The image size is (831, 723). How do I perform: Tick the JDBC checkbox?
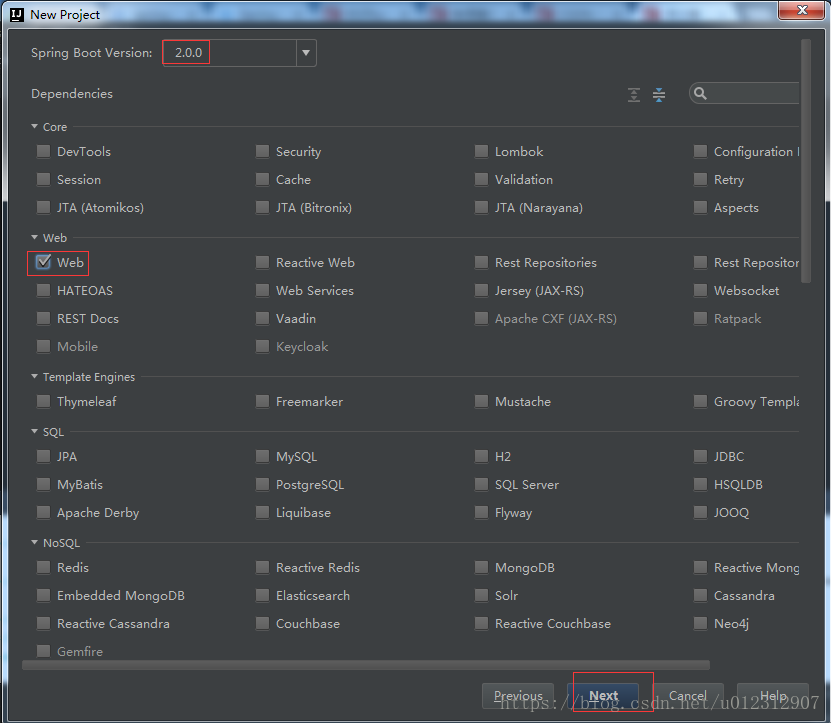[x=700, y=456]
